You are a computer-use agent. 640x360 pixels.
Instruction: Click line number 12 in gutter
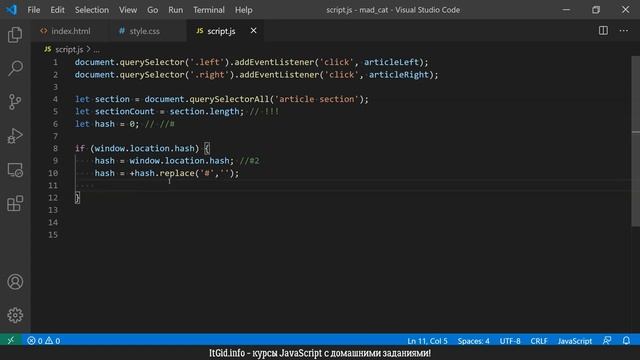coord(53,198)
